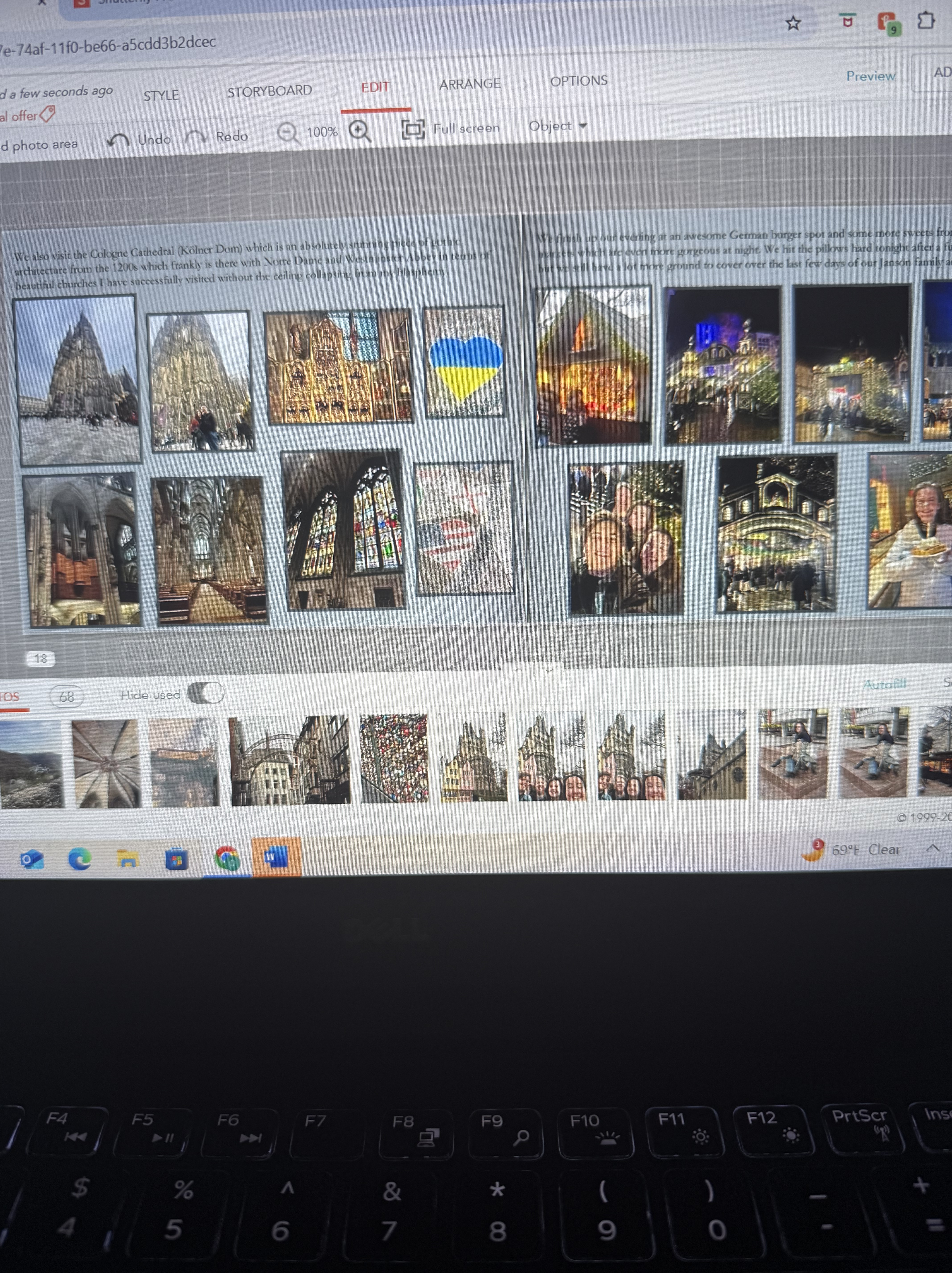Select the love locks photo thumbnail
952x1273 pixels.
394,758
